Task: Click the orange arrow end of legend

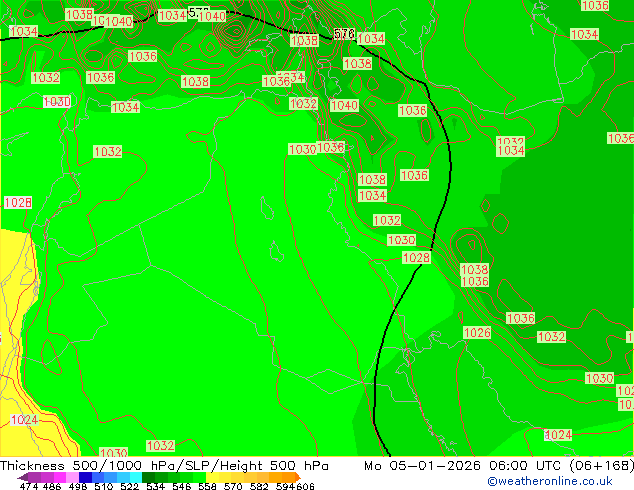Action: tap(298, 477)
